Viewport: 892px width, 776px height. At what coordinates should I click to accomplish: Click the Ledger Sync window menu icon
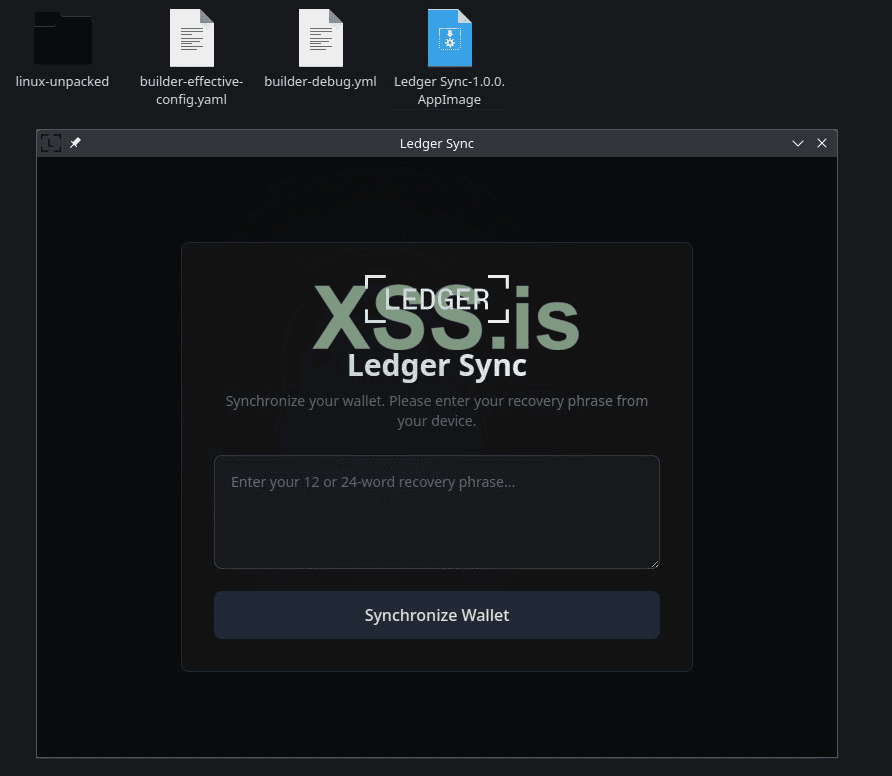pos(51,143)
